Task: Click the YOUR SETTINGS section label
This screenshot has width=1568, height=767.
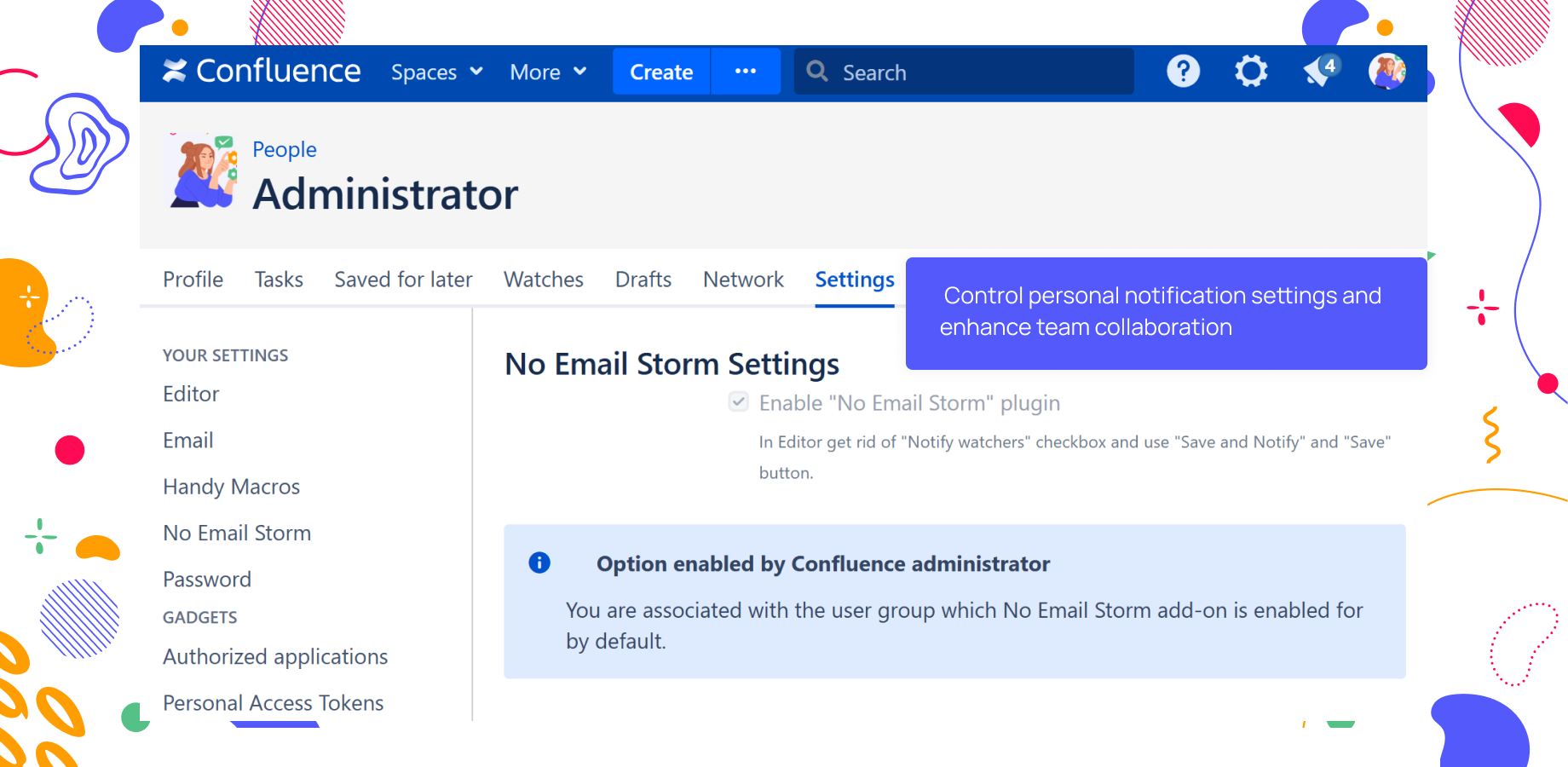Action: (226, 355)
